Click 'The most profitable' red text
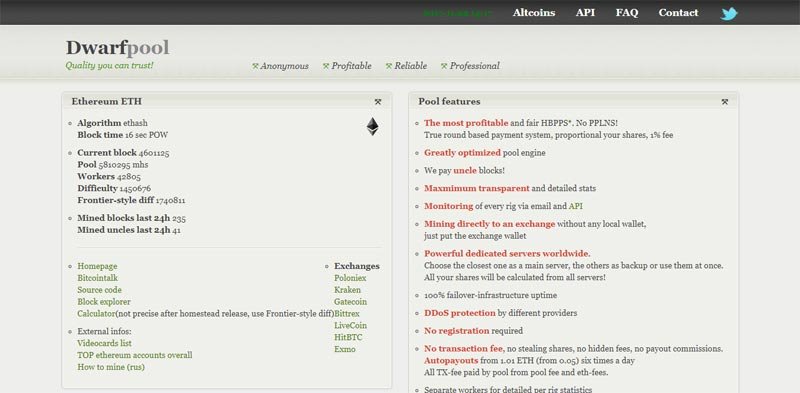 (466, 123)
